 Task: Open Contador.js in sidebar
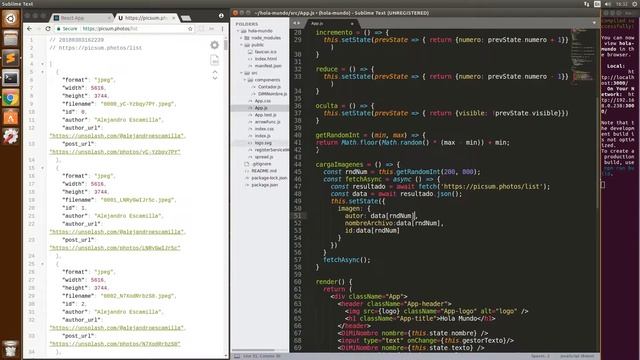269,87
